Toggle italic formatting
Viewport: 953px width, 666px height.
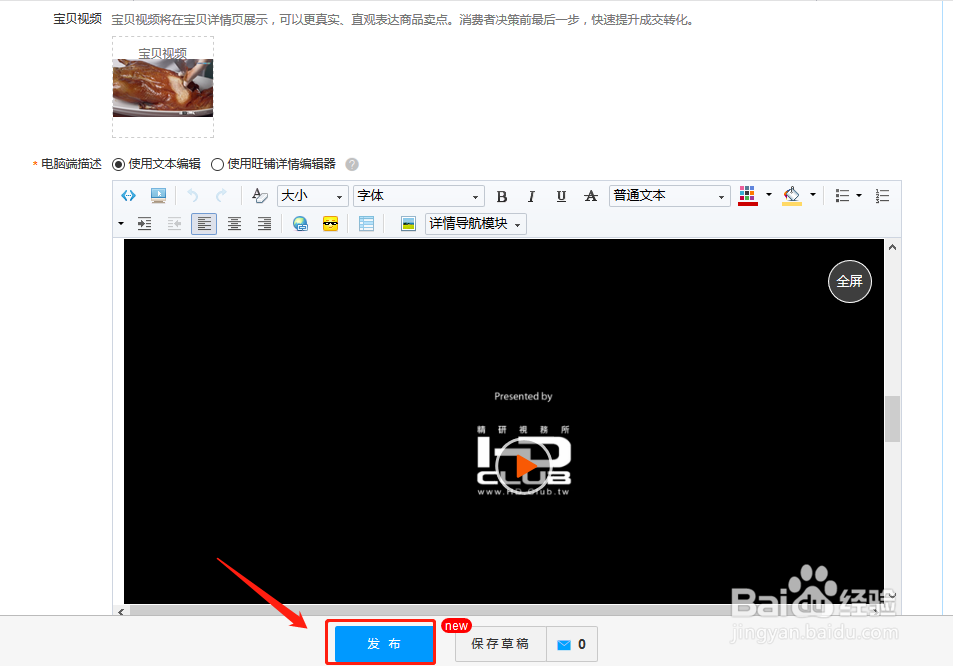point(531,196)
